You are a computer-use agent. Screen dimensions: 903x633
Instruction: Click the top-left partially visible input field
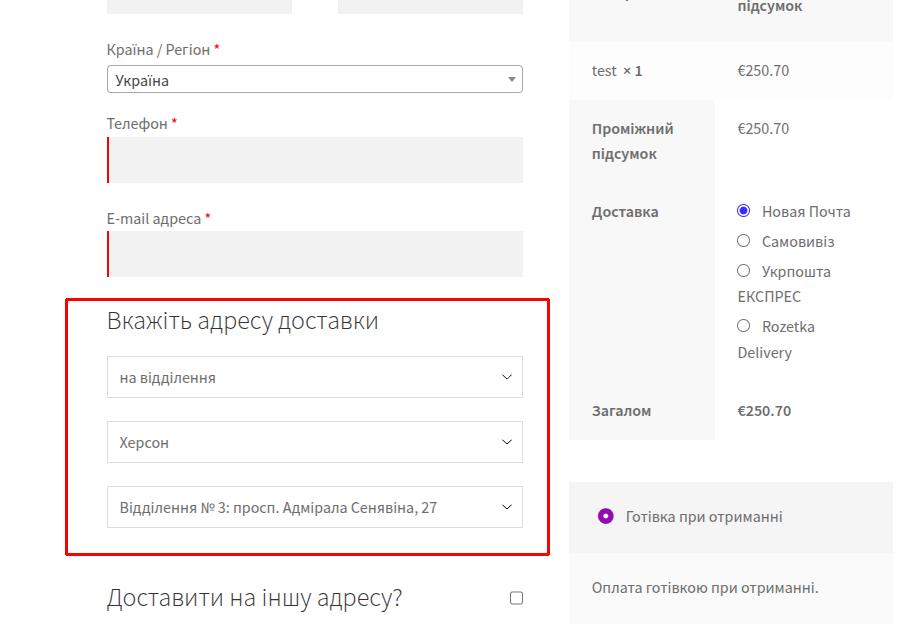199,6
